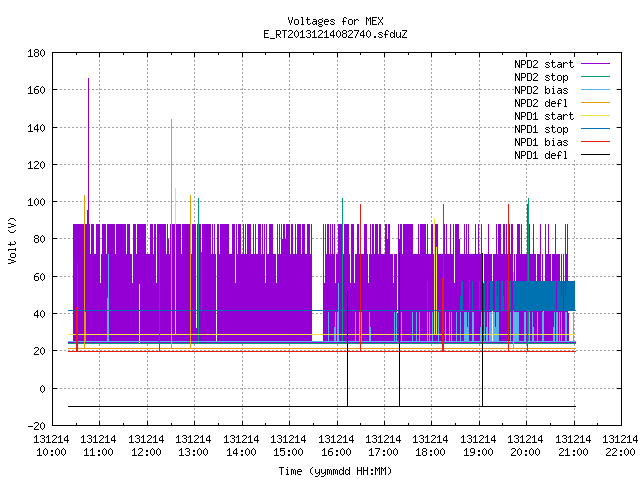Click the 100 y-axis tick value
The width and height of the screenshot is (640, 480).
coord(36,202)
